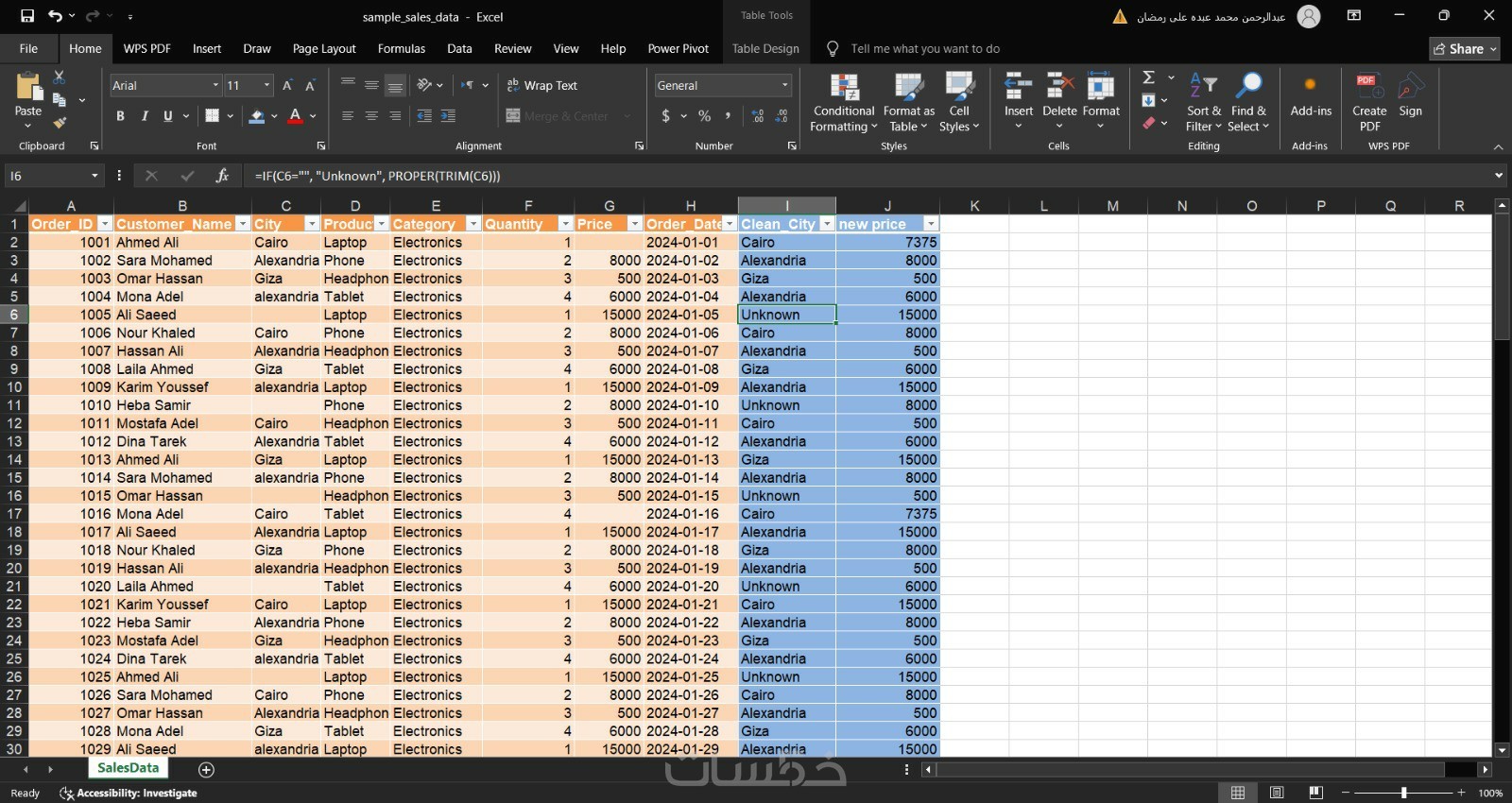This screenshot has height=803, width=1512.
Task: Activate the Format Painter brush
Action: [59, 123]
